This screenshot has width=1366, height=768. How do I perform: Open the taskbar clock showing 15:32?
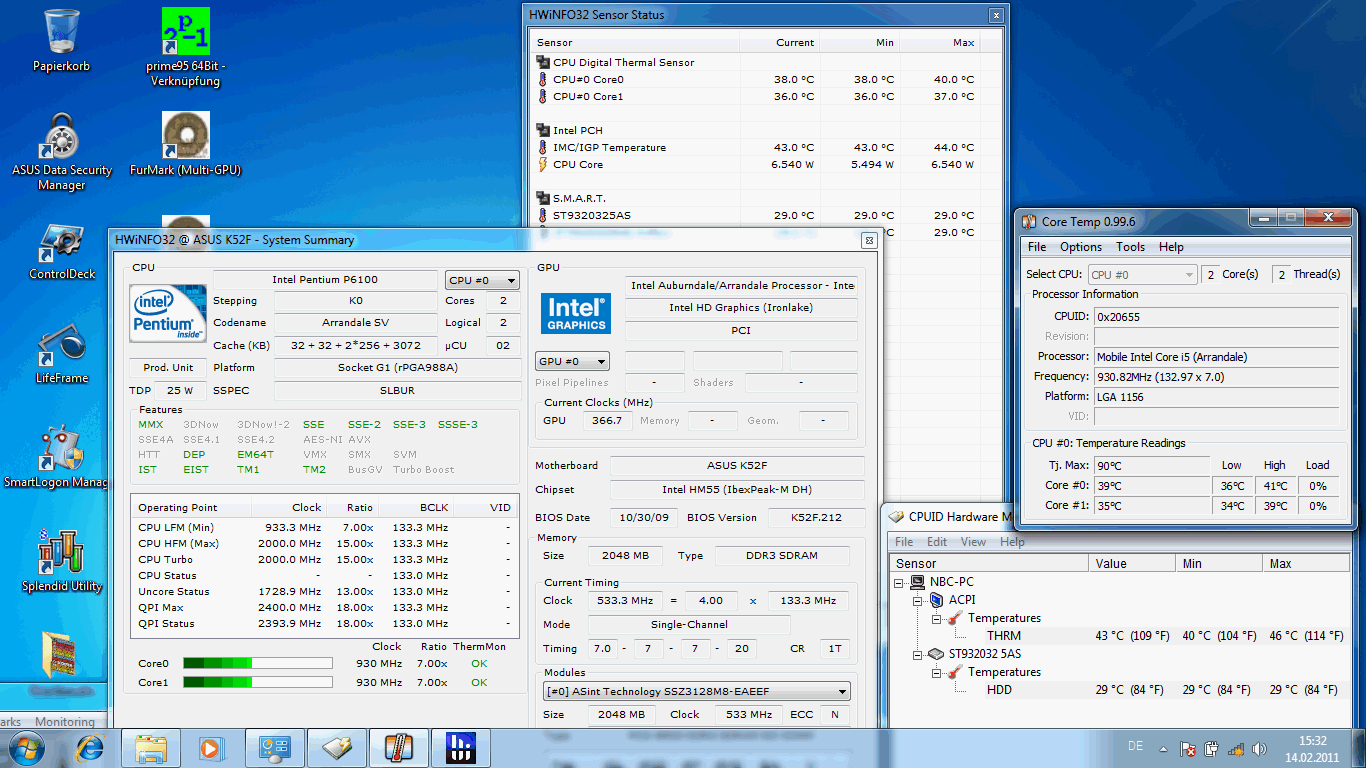[x=1311, y=748]
